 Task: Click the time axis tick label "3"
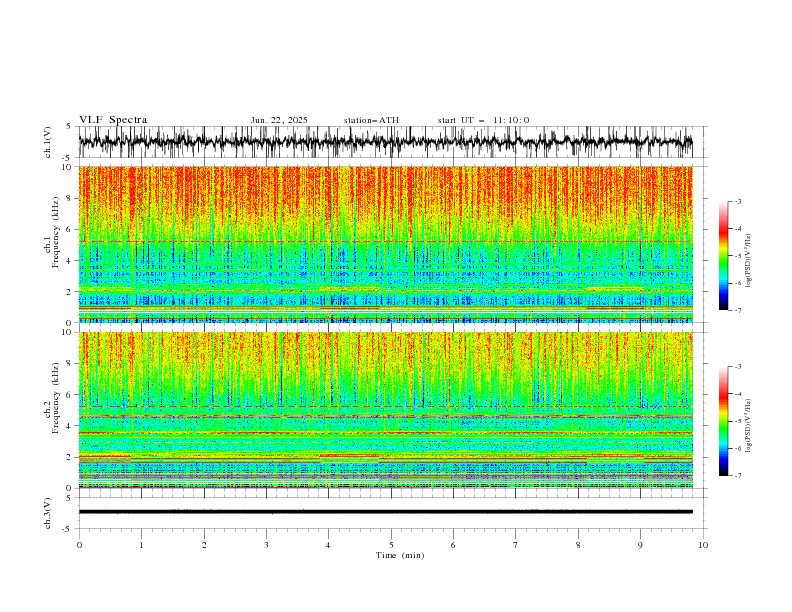point(266,545)
